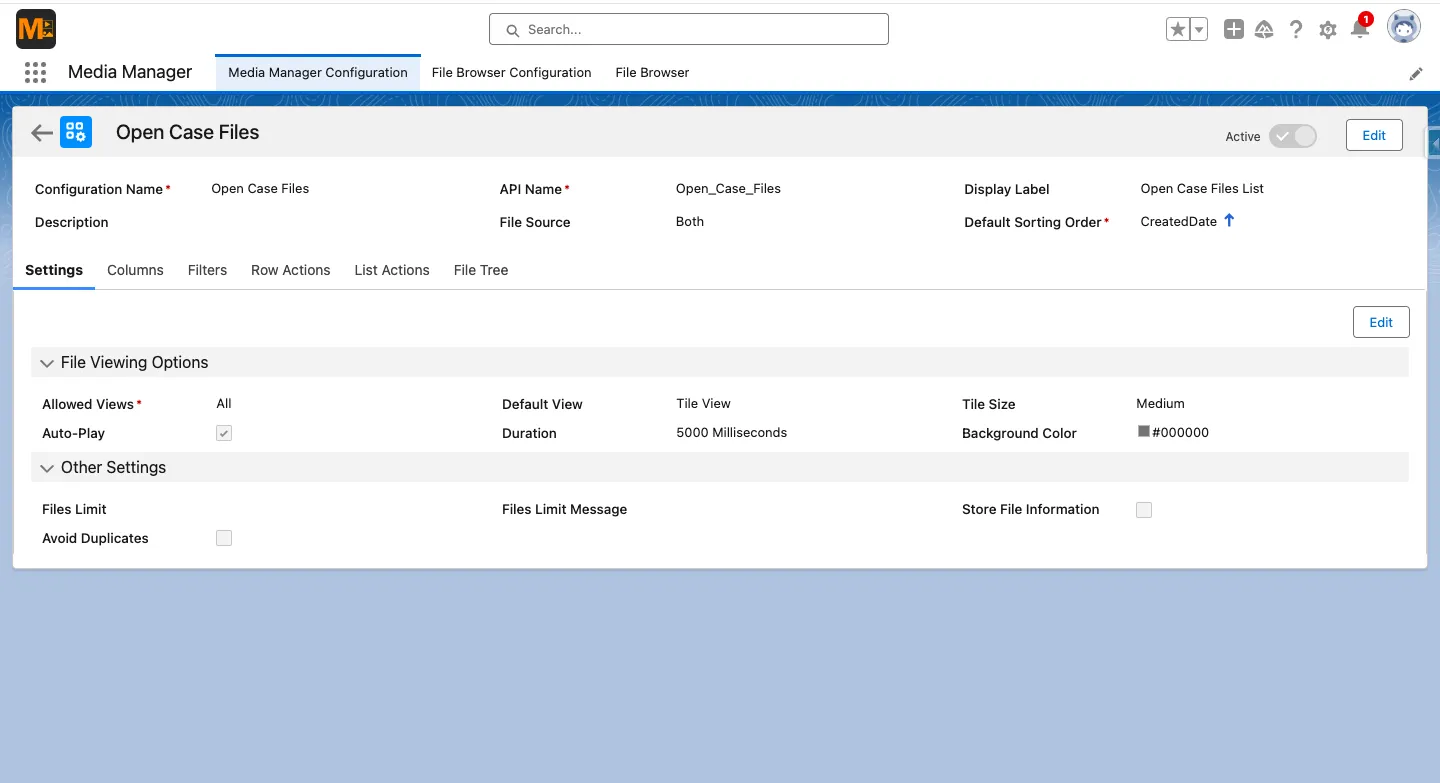Screen dimensions: 1440x783
Task: Open your profile avatar picture
Action: coord(1403,27)
